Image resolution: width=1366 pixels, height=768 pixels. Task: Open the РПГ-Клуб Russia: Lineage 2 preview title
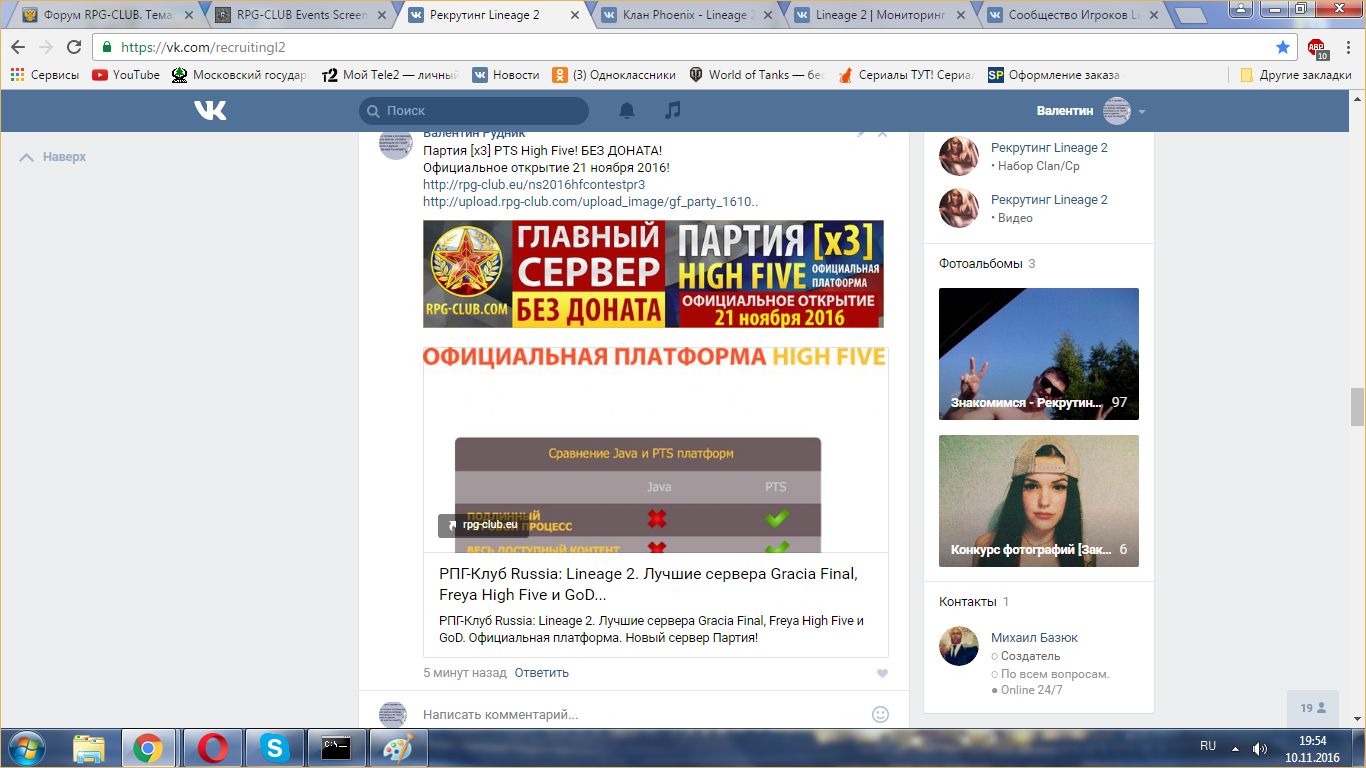(x=648, y=584)
